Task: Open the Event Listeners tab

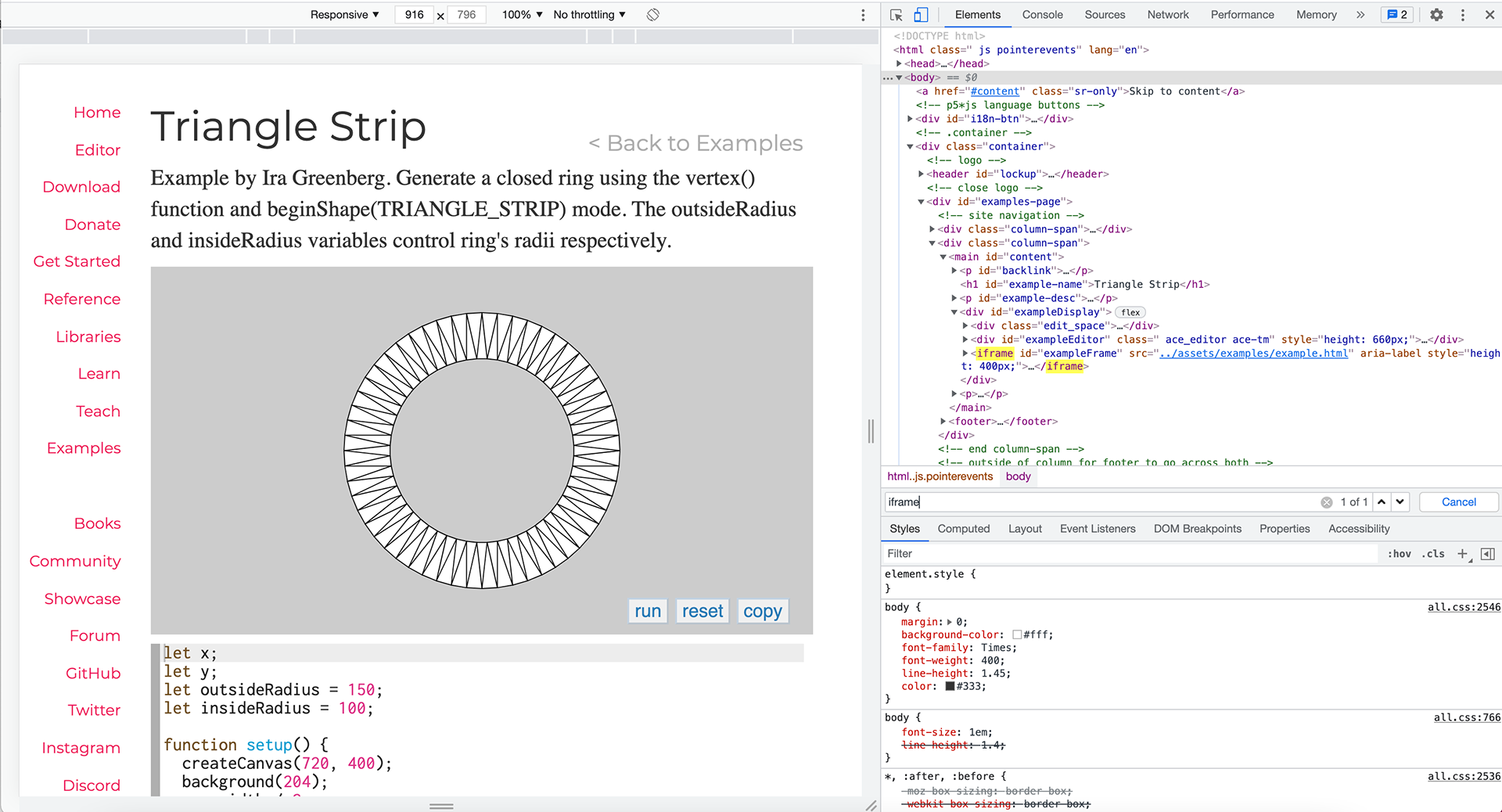Action: tap(1098, 529)
